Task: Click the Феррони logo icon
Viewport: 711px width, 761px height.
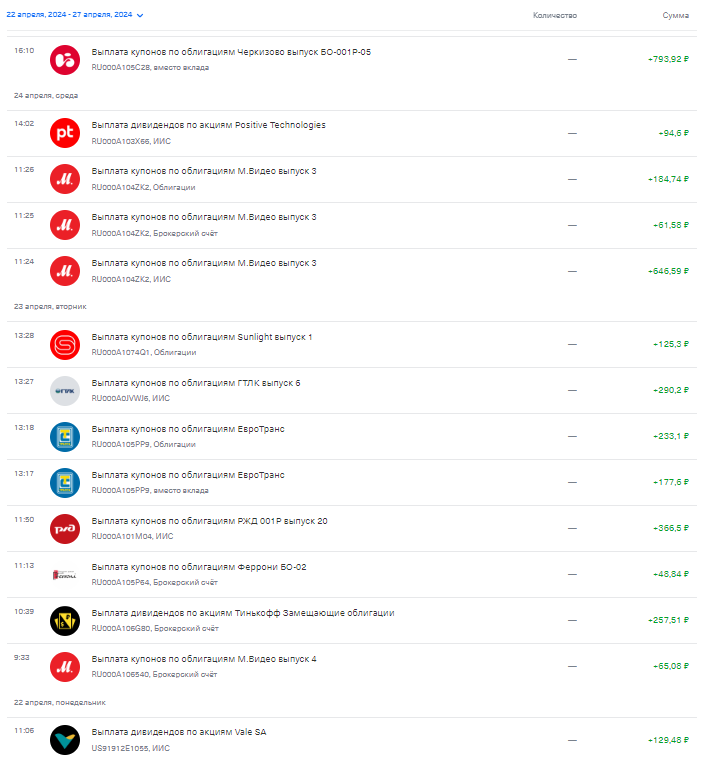Action: [x=65, y=575]
